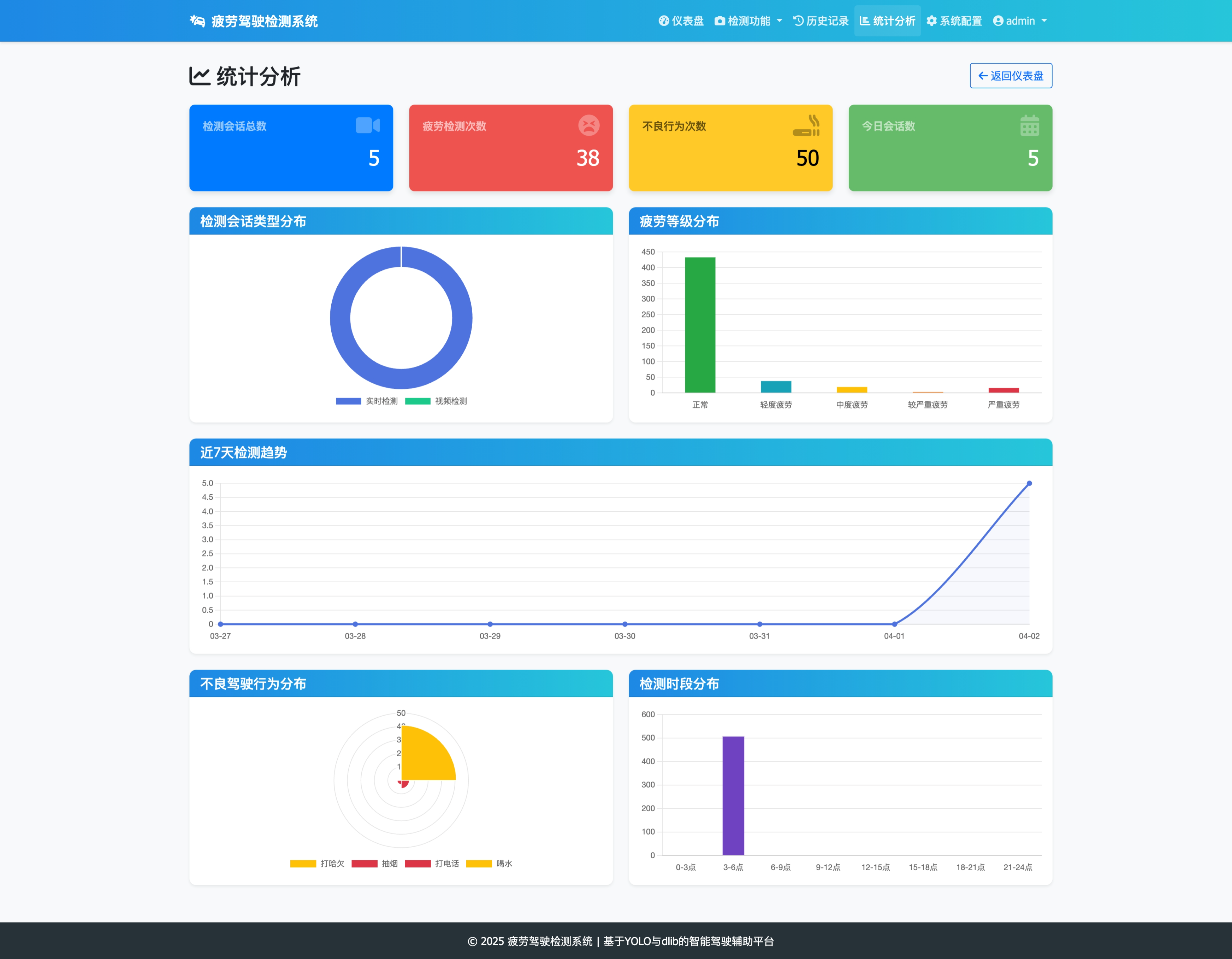
Task: Click the gear icon for 系统配置
Action: 932,21
